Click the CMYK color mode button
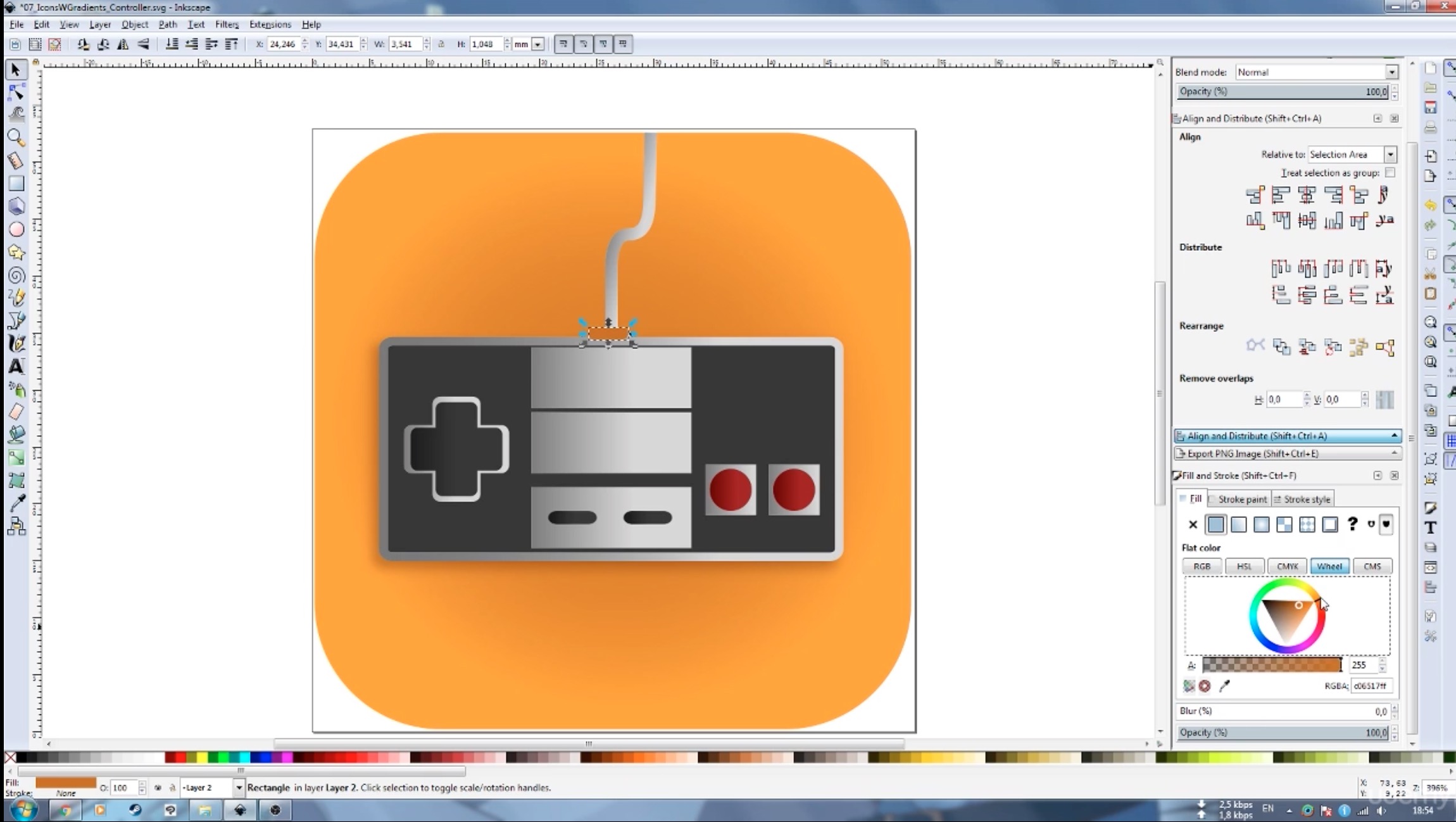The image size is (1456, 822). 1286,566
